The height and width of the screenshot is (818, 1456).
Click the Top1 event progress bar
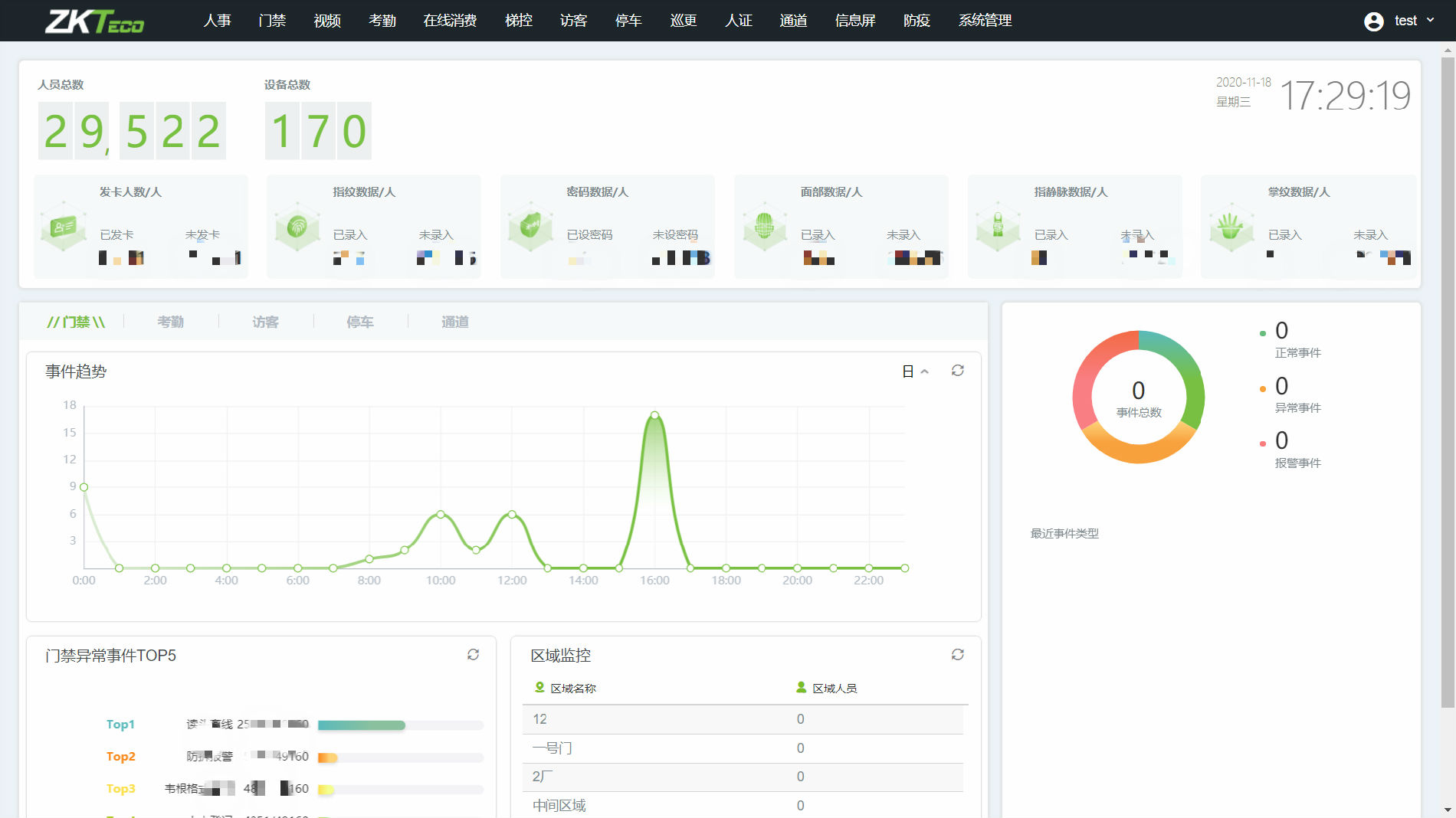tap(362, 725)
